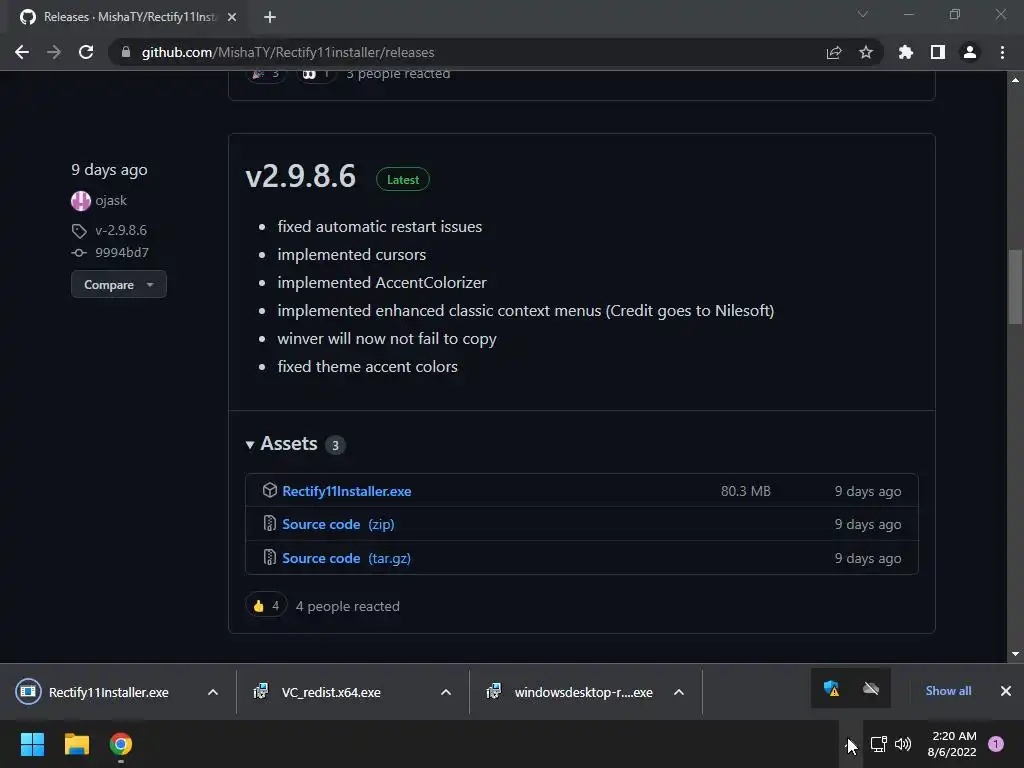Close the downloads bar
Screen dimensions: 1024x768
coord(1006,691)
